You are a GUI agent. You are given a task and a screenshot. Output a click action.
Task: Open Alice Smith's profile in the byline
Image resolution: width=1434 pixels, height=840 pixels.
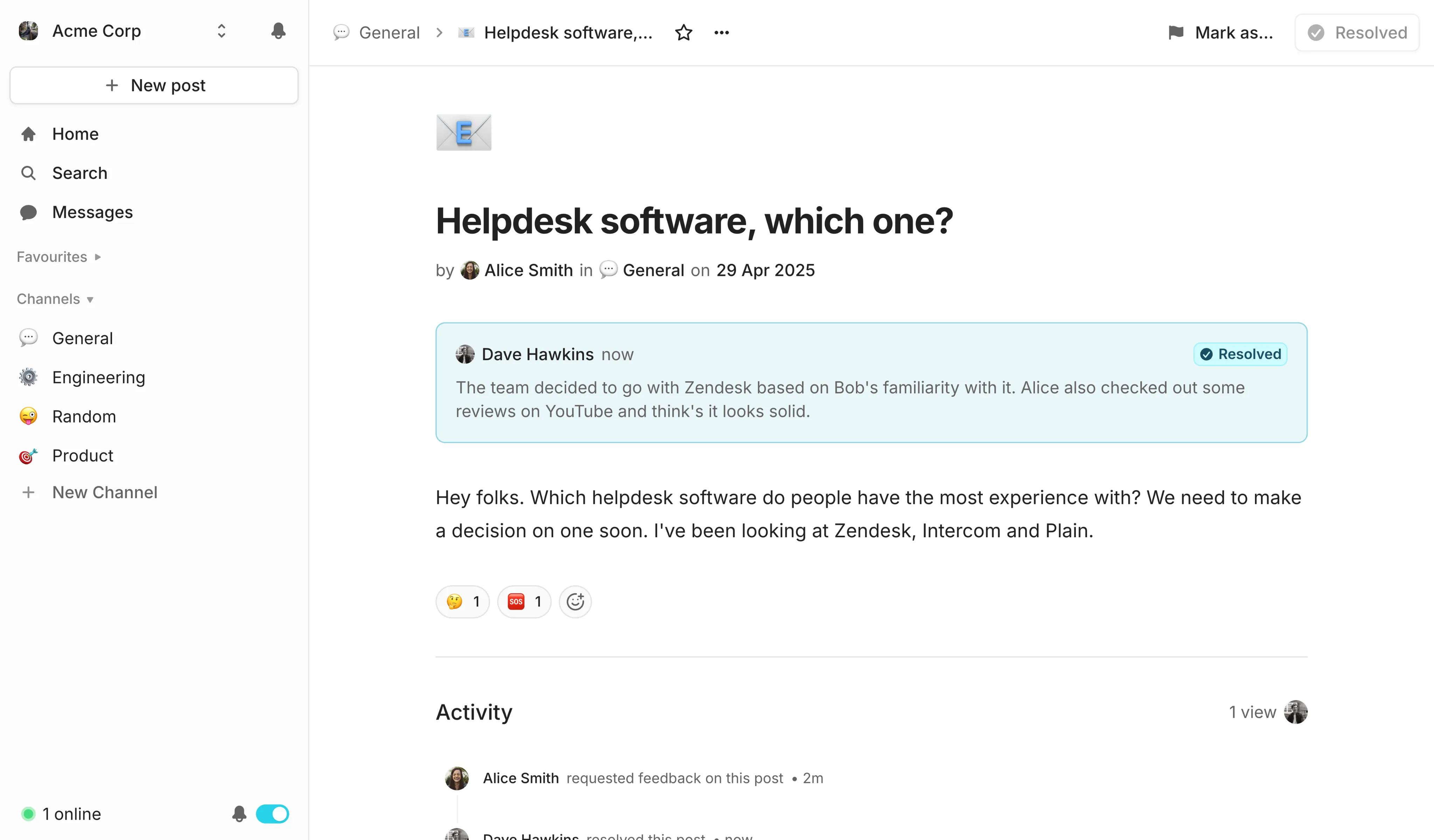529,270
